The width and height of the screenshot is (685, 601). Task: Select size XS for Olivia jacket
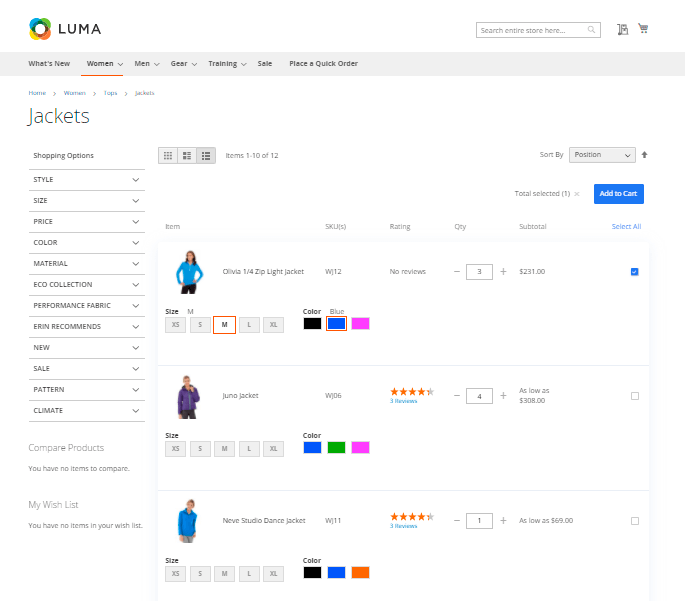tap(176, 325)
